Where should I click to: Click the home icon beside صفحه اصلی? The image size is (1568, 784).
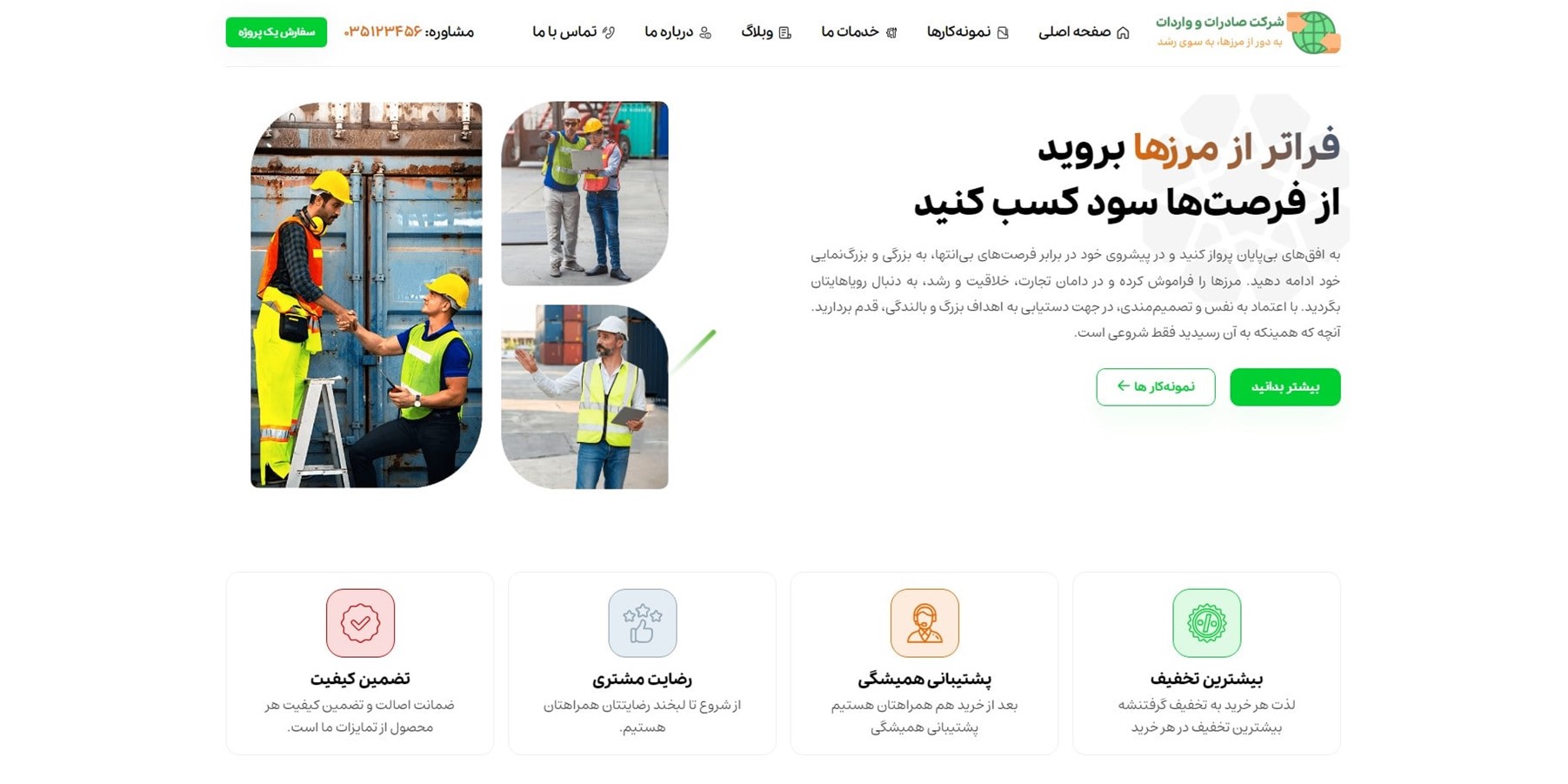tap(1123, 33)
